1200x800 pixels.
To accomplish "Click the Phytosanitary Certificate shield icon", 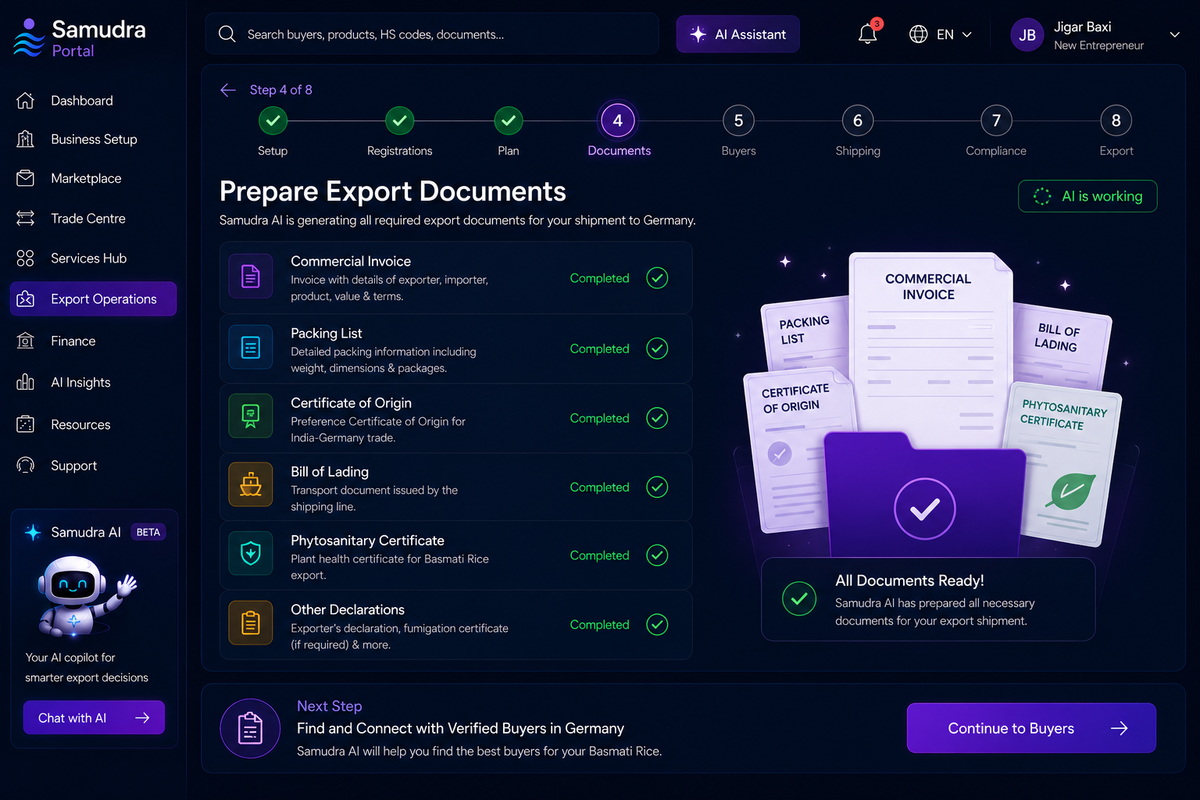I will click(251, 554).
